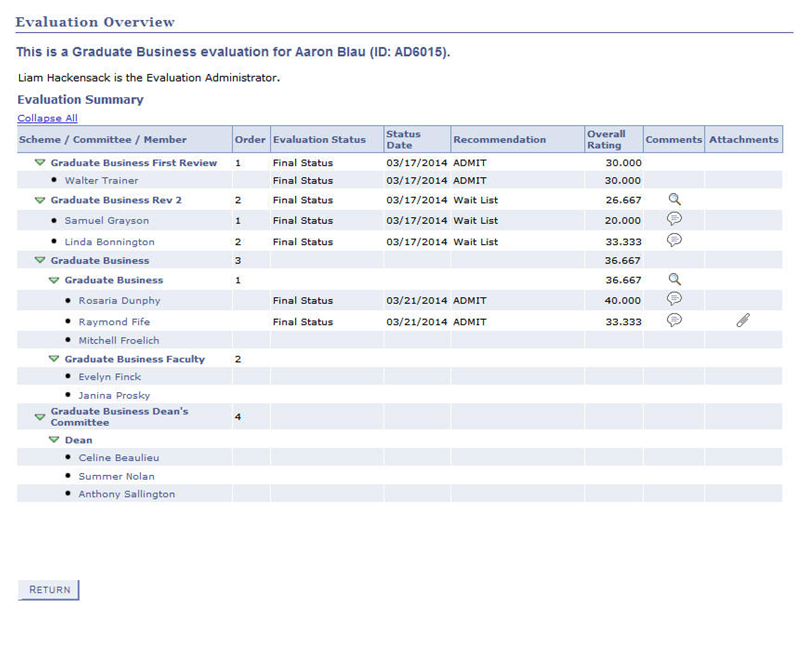This screenshot has height=654, width=811.
Task: Open Raymond Fife's paperclip attachment
Action: tap(741, 320)
